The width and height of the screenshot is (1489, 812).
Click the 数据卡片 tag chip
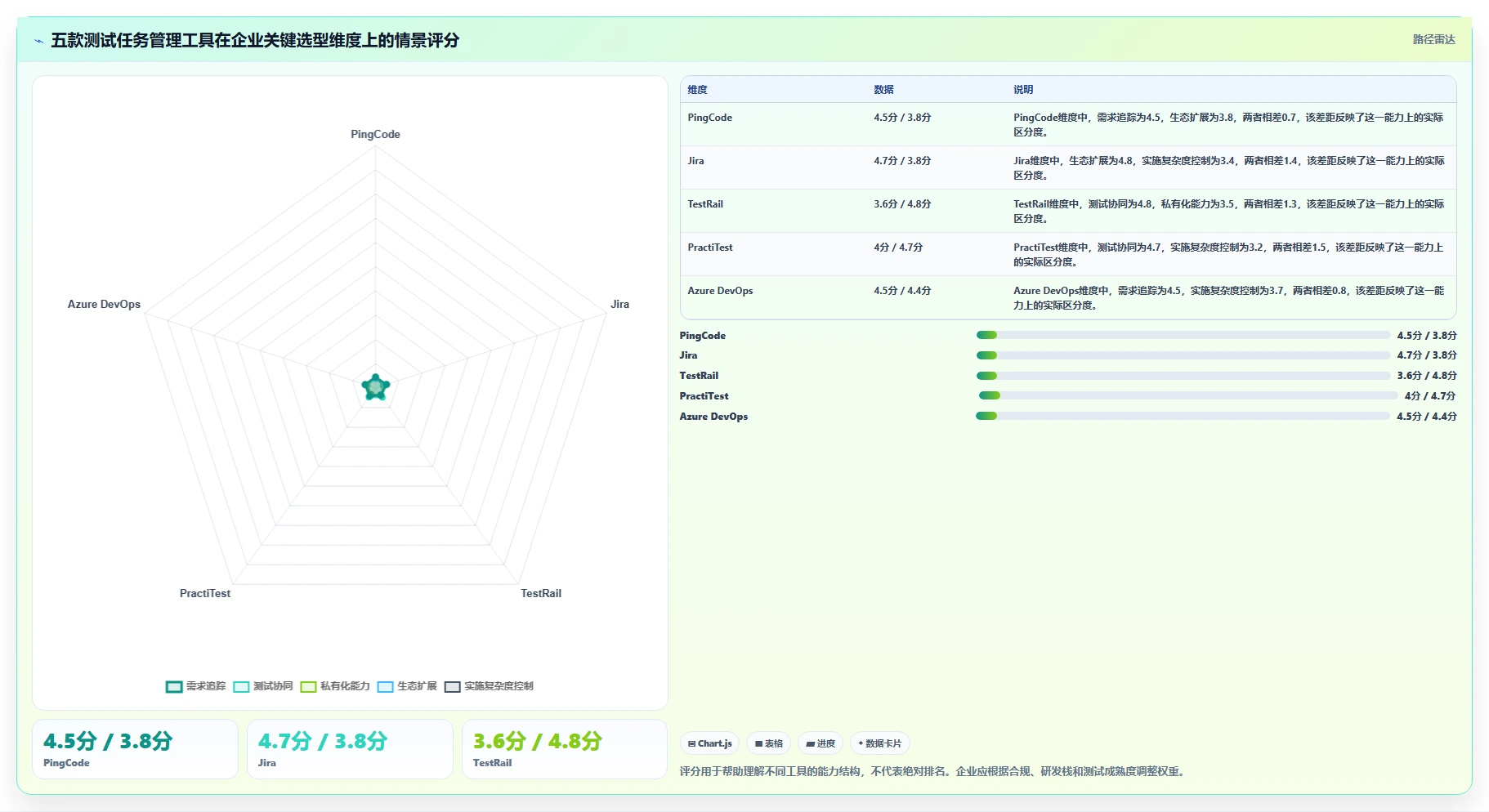click(880, 743)
